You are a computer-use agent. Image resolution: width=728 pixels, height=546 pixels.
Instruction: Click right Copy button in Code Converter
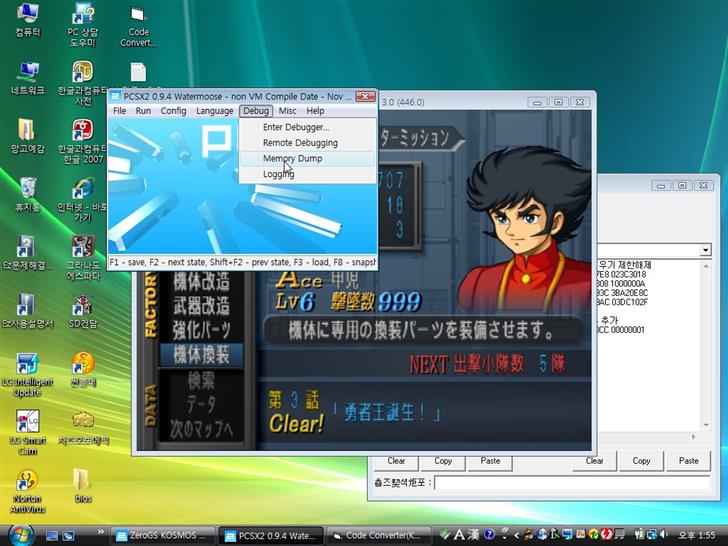point(641,461)
